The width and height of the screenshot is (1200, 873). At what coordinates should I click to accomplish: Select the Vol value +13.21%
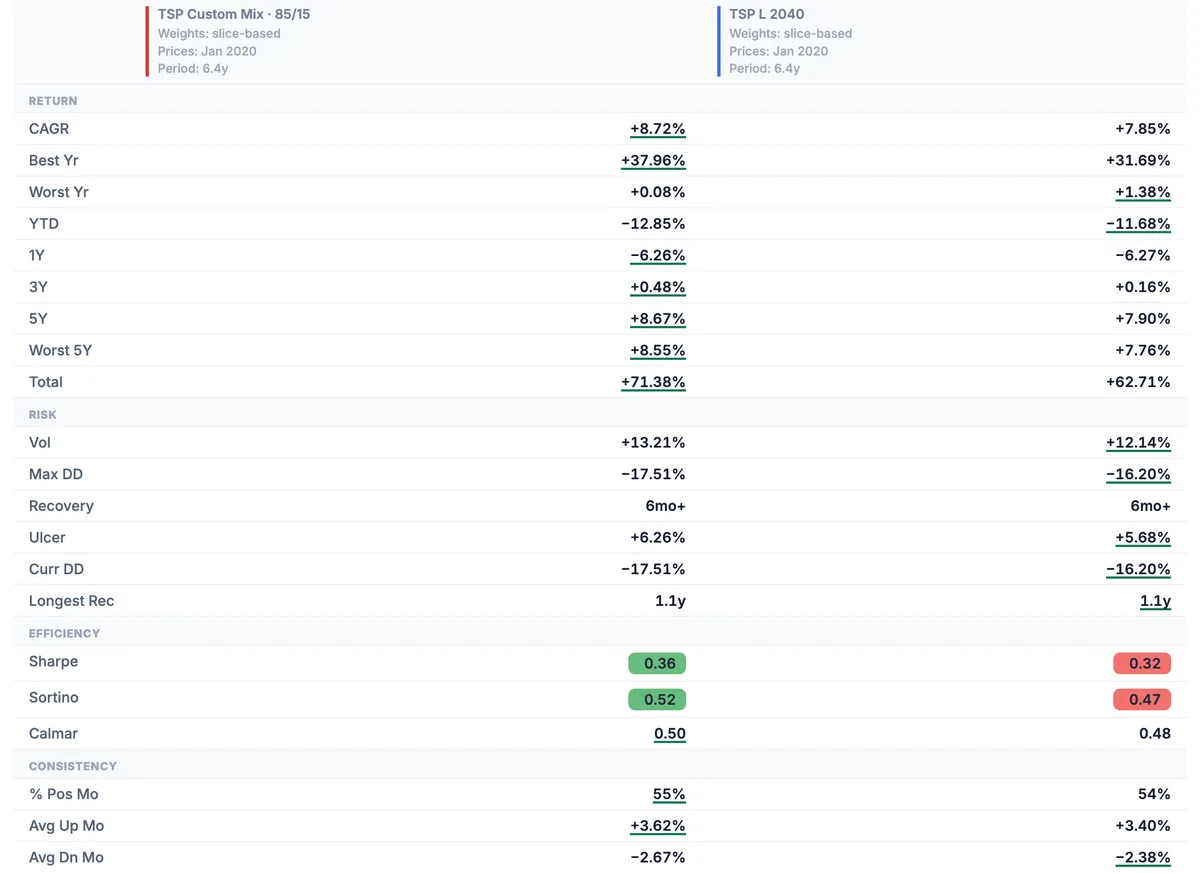coord(654,442)
